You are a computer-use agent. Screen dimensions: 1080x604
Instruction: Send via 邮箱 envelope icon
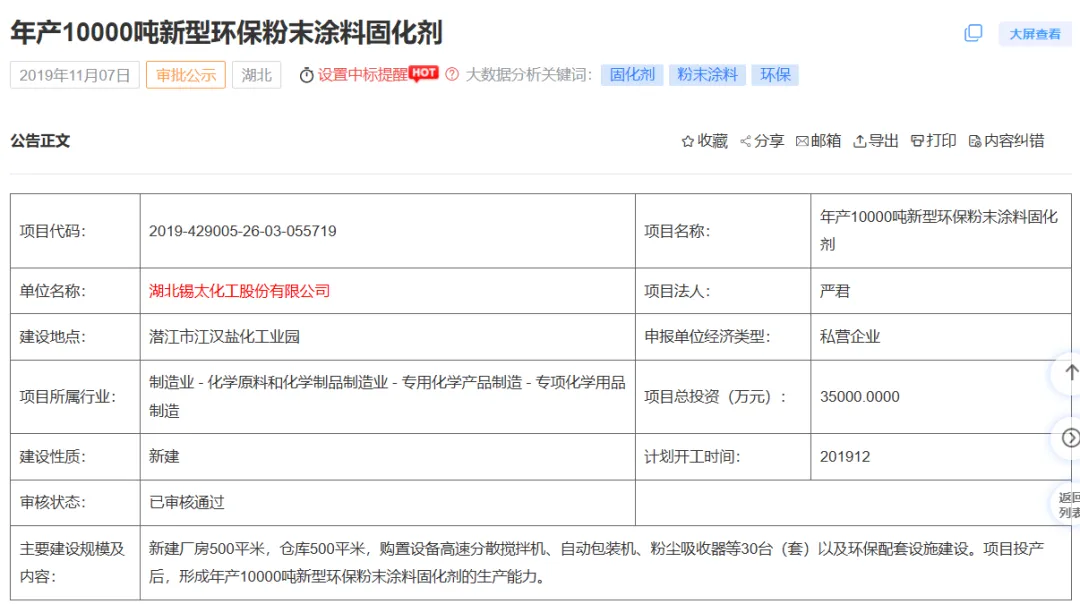802,142
